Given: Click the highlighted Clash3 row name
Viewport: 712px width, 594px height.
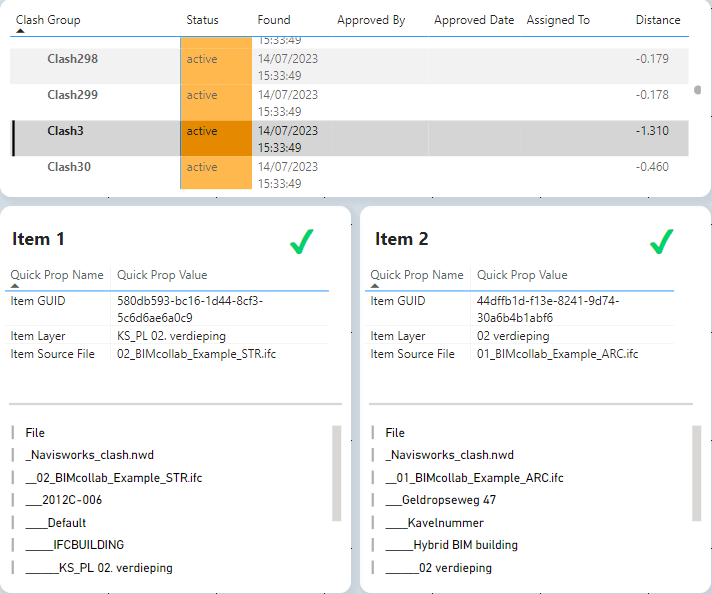Looking at the screenshot, I should pos(65,131).
